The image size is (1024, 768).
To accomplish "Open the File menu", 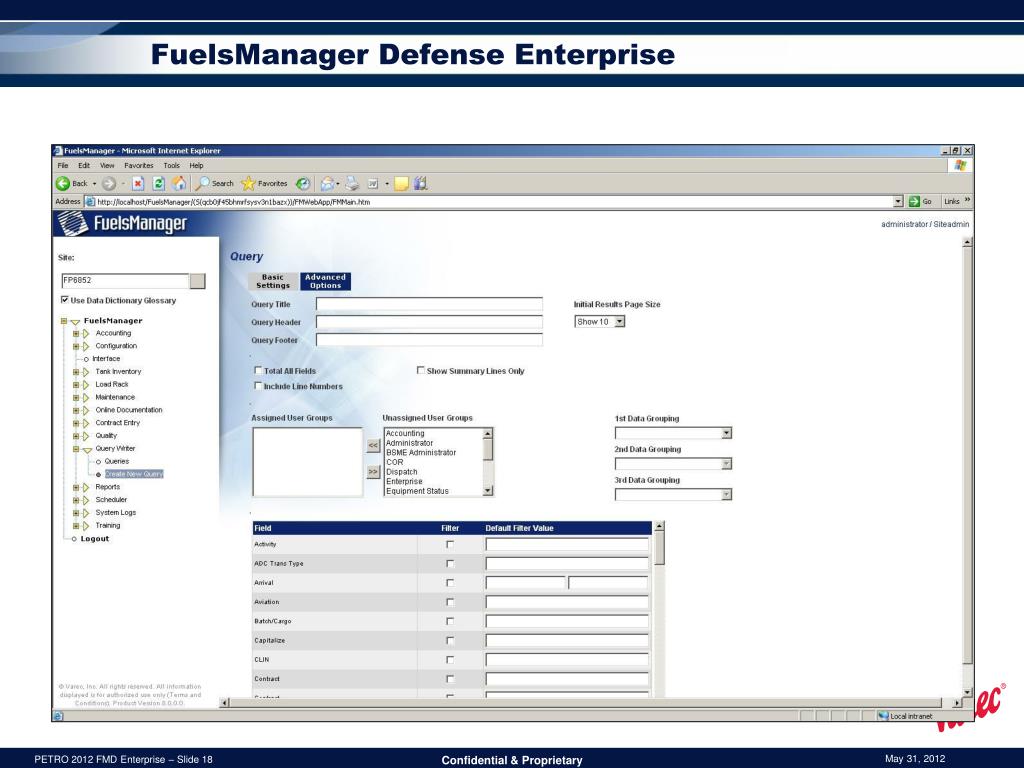I will (x=63, y=165).
